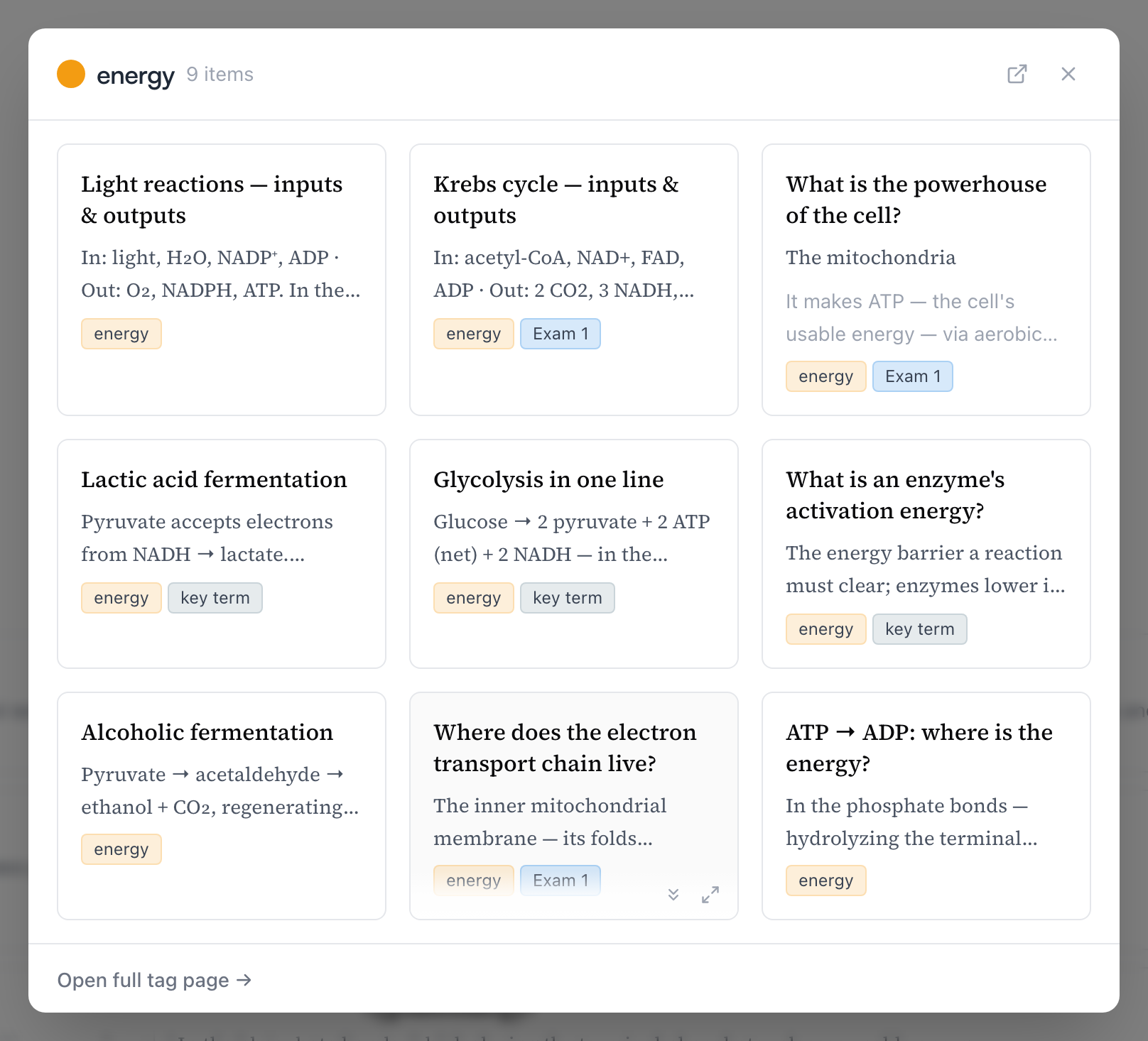Click key term tag on Glycolysis card

(568, 598)
